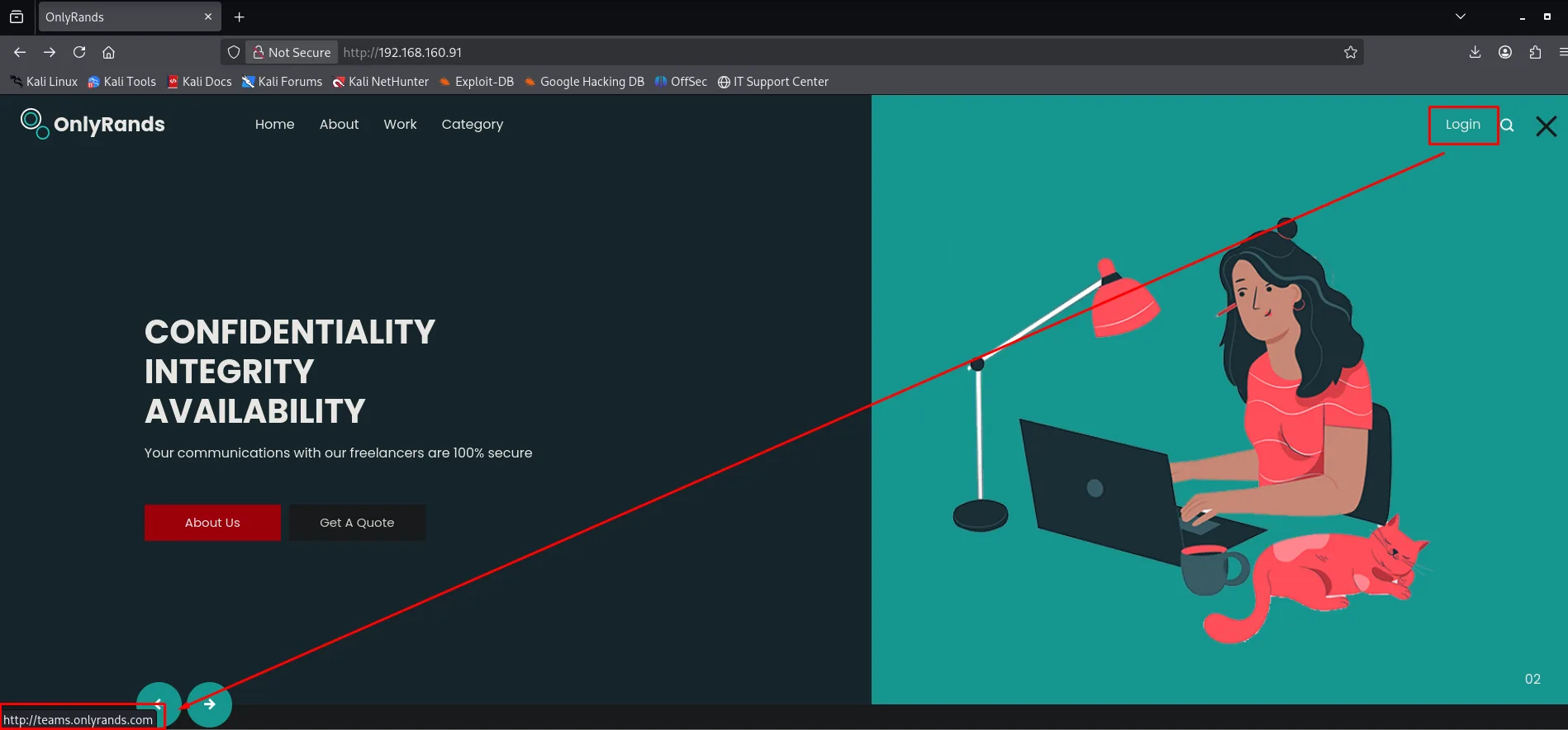
Task: Open the IT Support Center bookmark
Action: click(x=773, y=82)
